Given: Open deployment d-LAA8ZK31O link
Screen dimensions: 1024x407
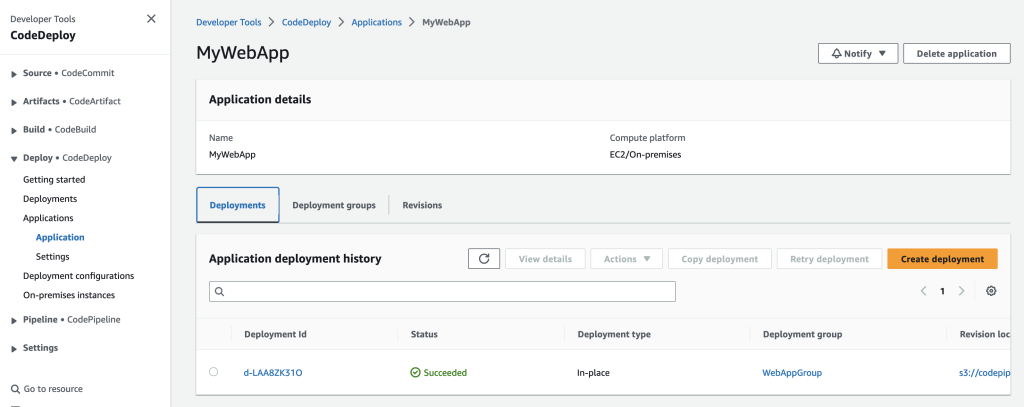Looking at the screenshot, I should pos(273,372).
